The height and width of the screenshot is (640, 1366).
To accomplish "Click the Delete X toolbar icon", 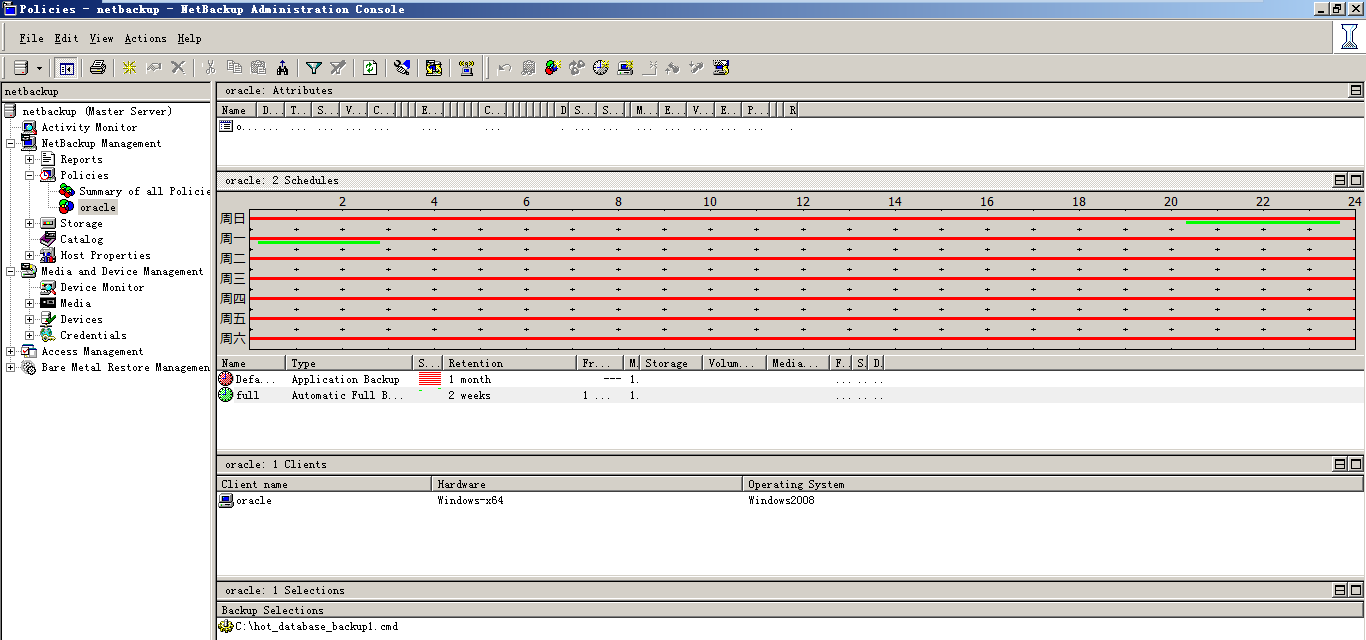I will (178, 68).
